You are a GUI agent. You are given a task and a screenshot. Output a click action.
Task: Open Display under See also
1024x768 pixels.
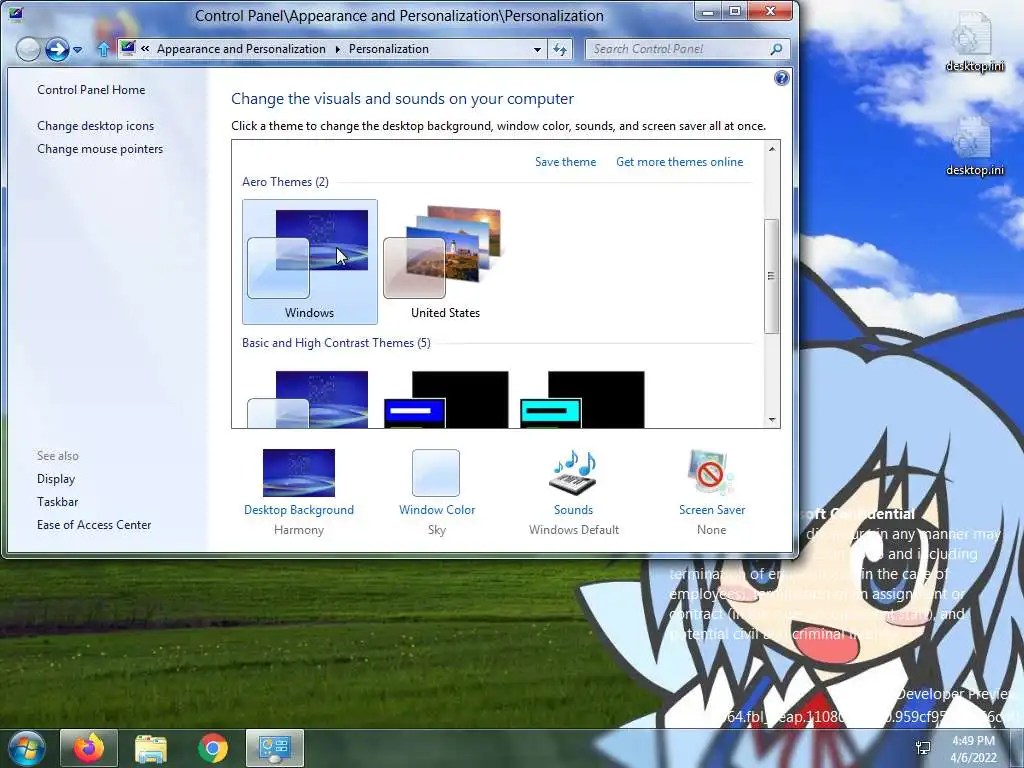[x=56, y=479]
